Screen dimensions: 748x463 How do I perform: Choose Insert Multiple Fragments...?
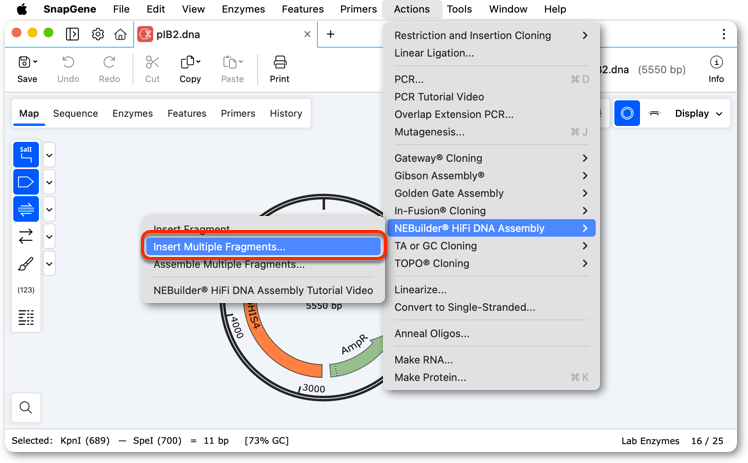(x=263, y=247)
